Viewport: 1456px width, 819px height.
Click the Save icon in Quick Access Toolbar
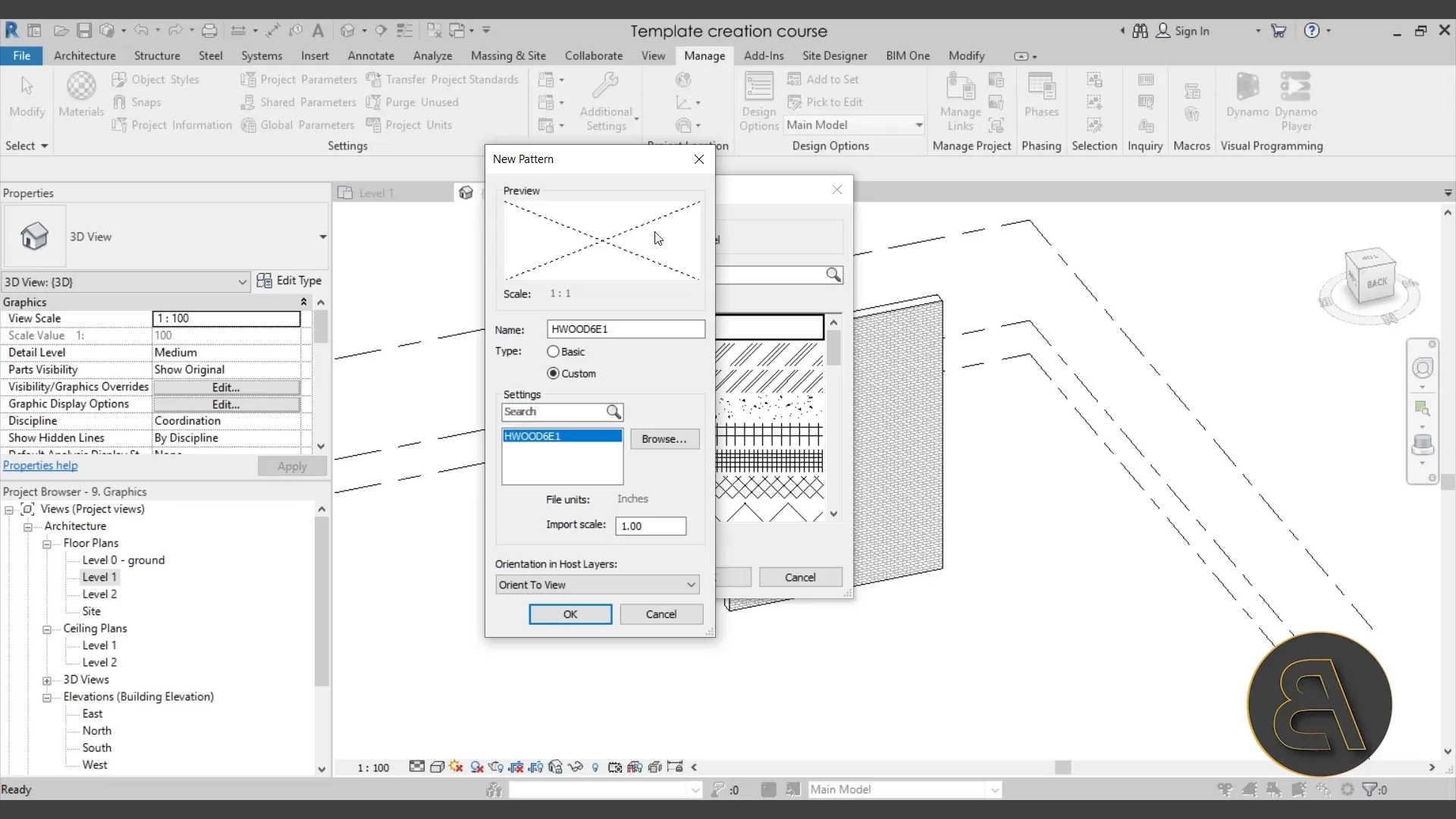(x=85, y=30)
